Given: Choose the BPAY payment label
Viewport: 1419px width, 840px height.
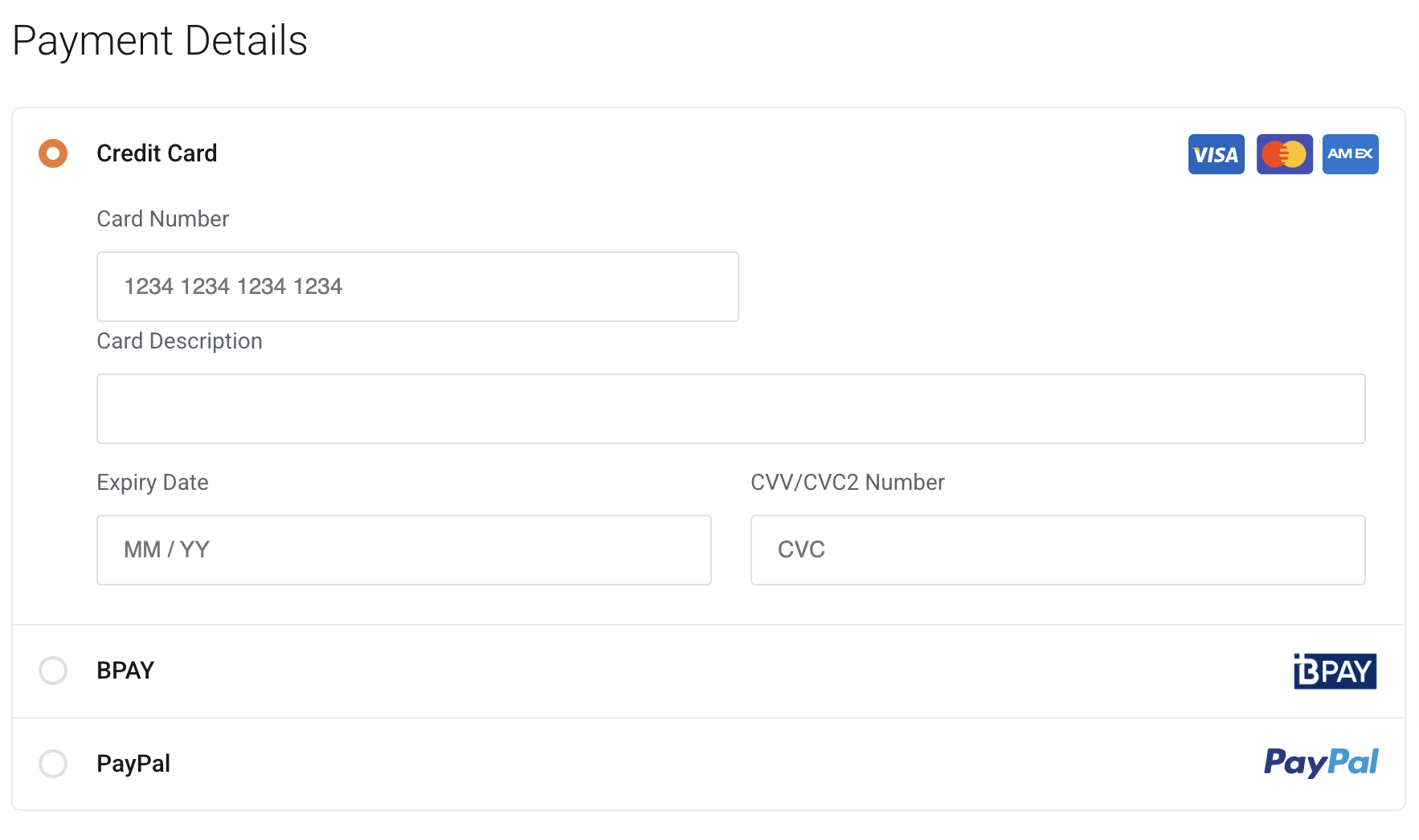Looking at the screenshot, I should tap(125, 671).
